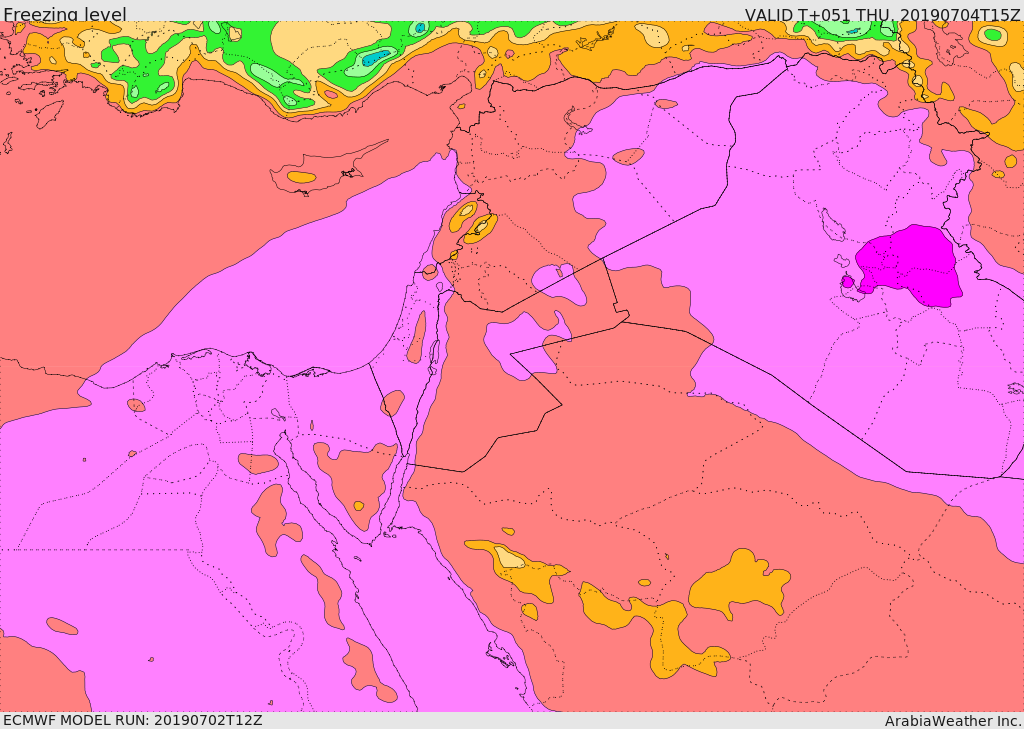
Task: Click the 'ECMWF MODEL RUN: 20190702T12Z' text
Action: pos(133,720)
